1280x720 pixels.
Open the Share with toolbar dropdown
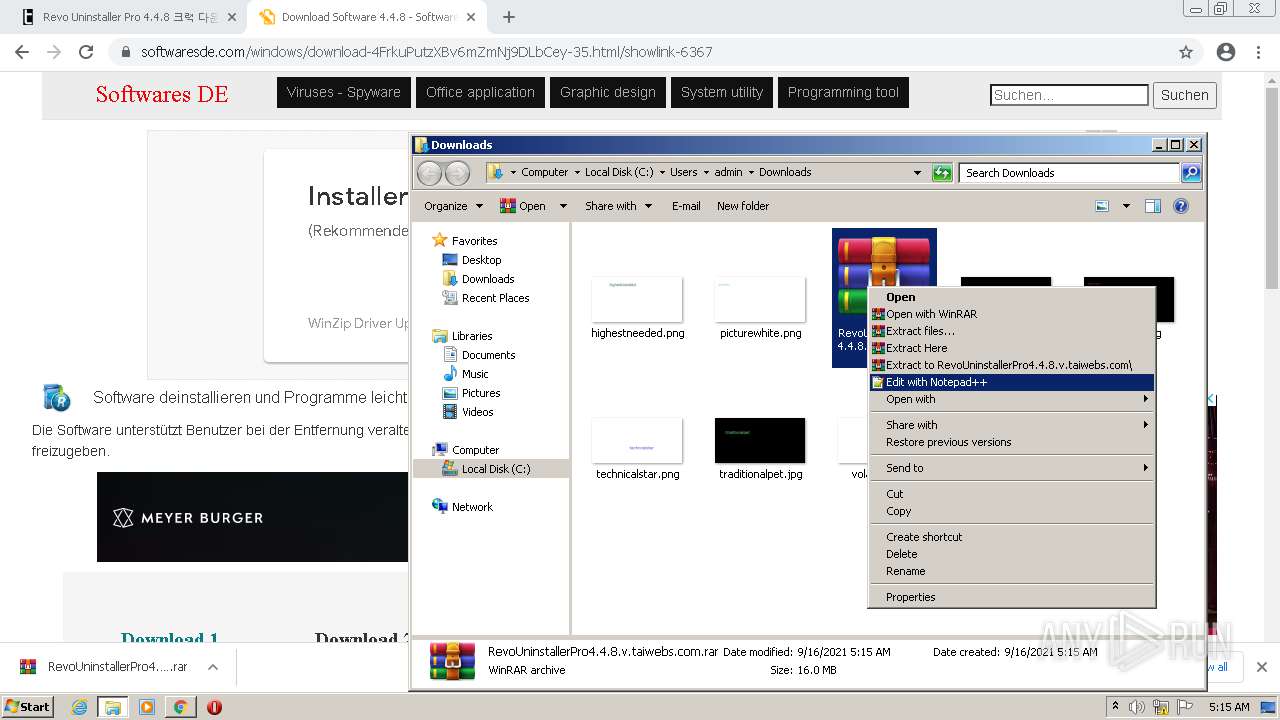click(618, 206)
